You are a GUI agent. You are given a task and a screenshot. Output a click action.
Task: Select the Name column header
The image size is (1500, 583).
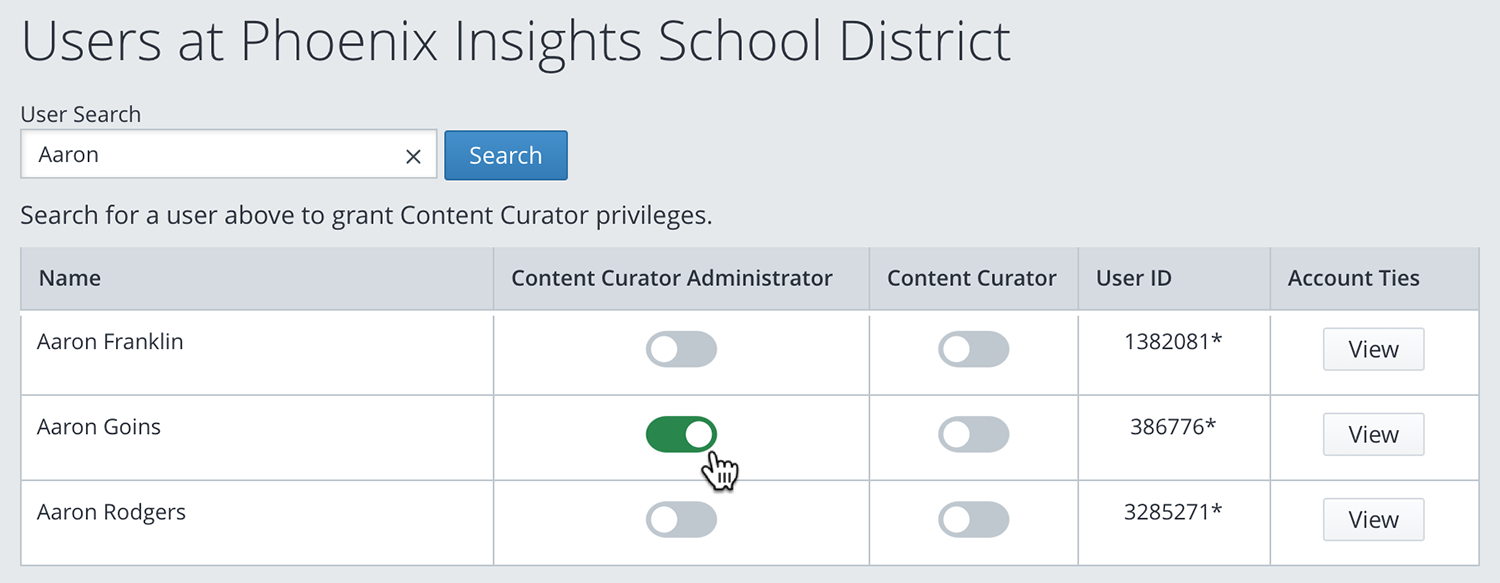[70, 278]
